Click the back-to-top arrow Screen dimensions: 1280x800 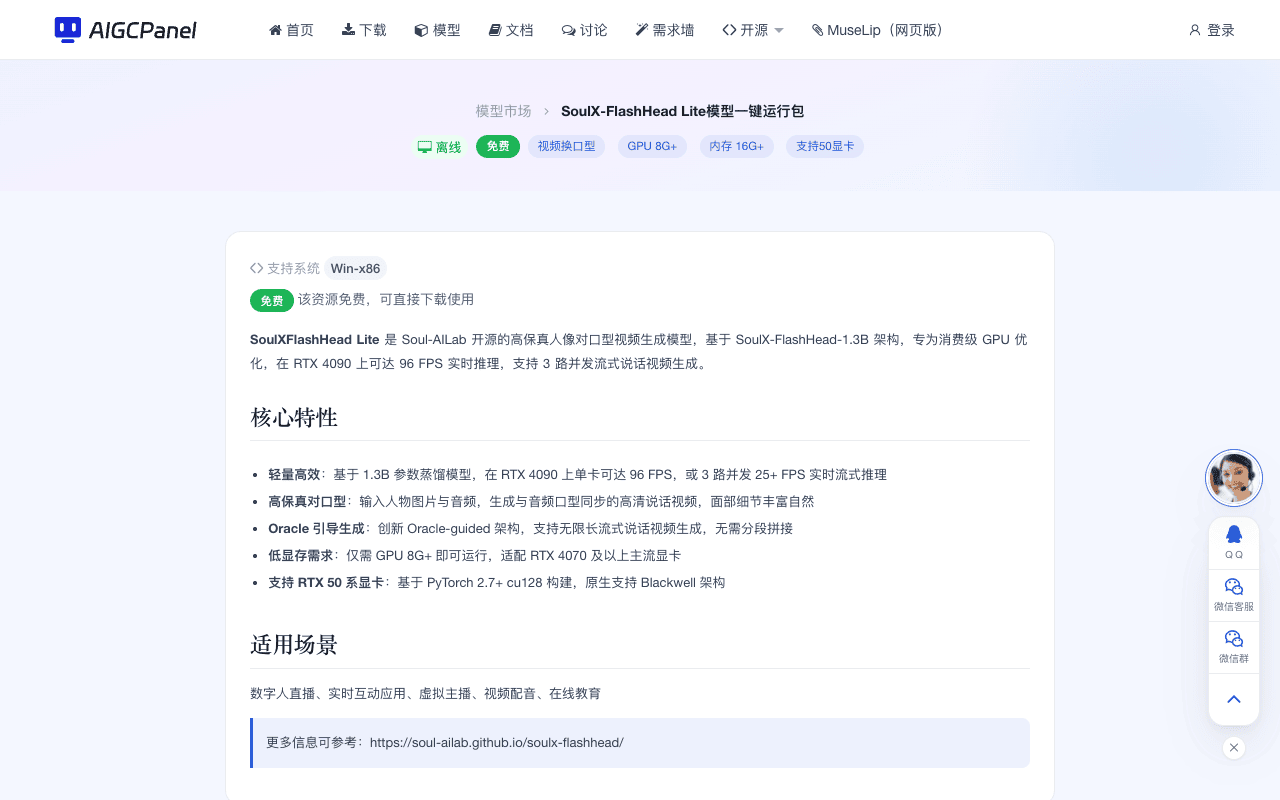(1234, 699)
